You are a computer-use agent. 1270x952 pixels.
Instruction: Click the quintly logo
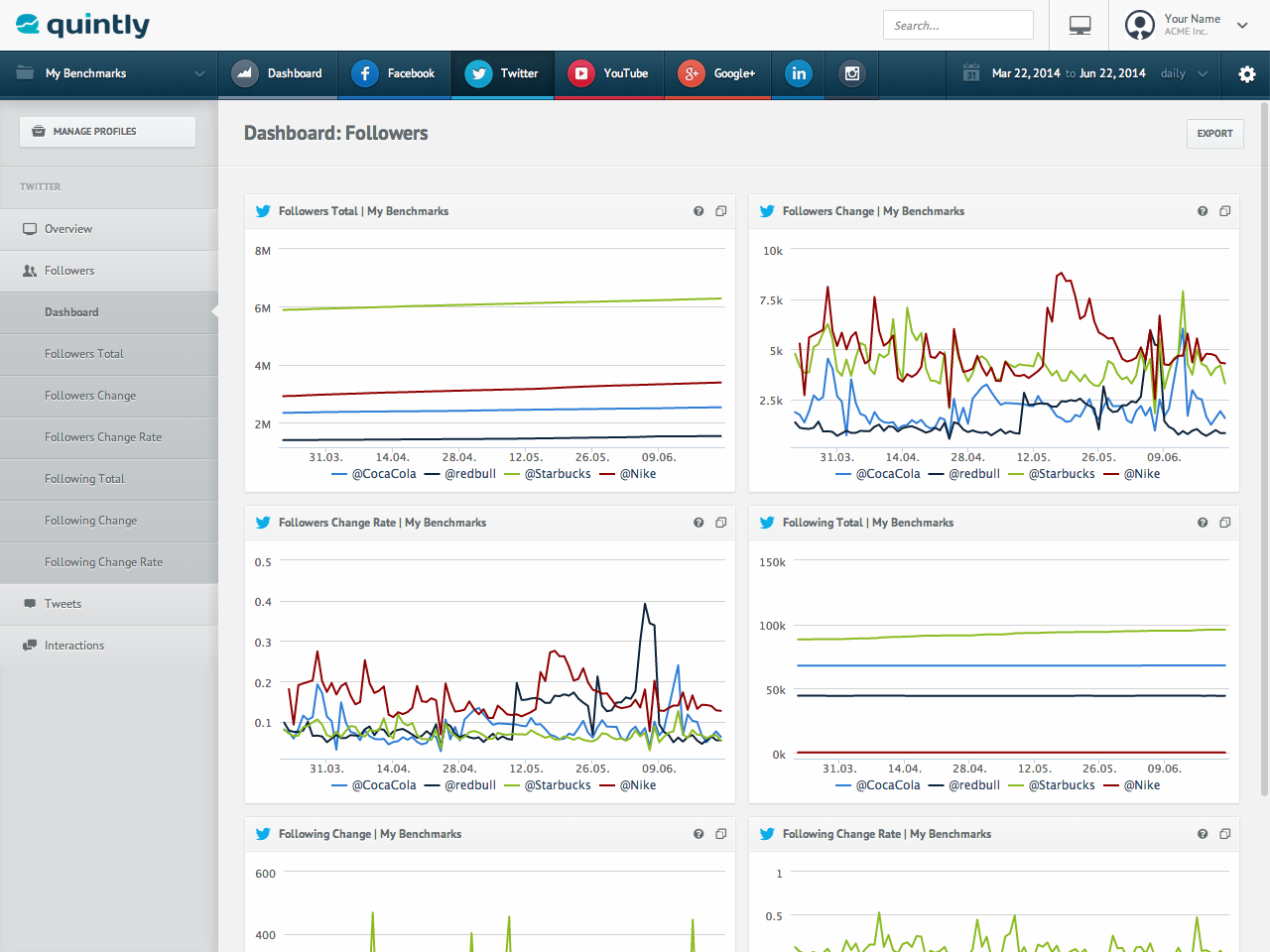point(83,25)
